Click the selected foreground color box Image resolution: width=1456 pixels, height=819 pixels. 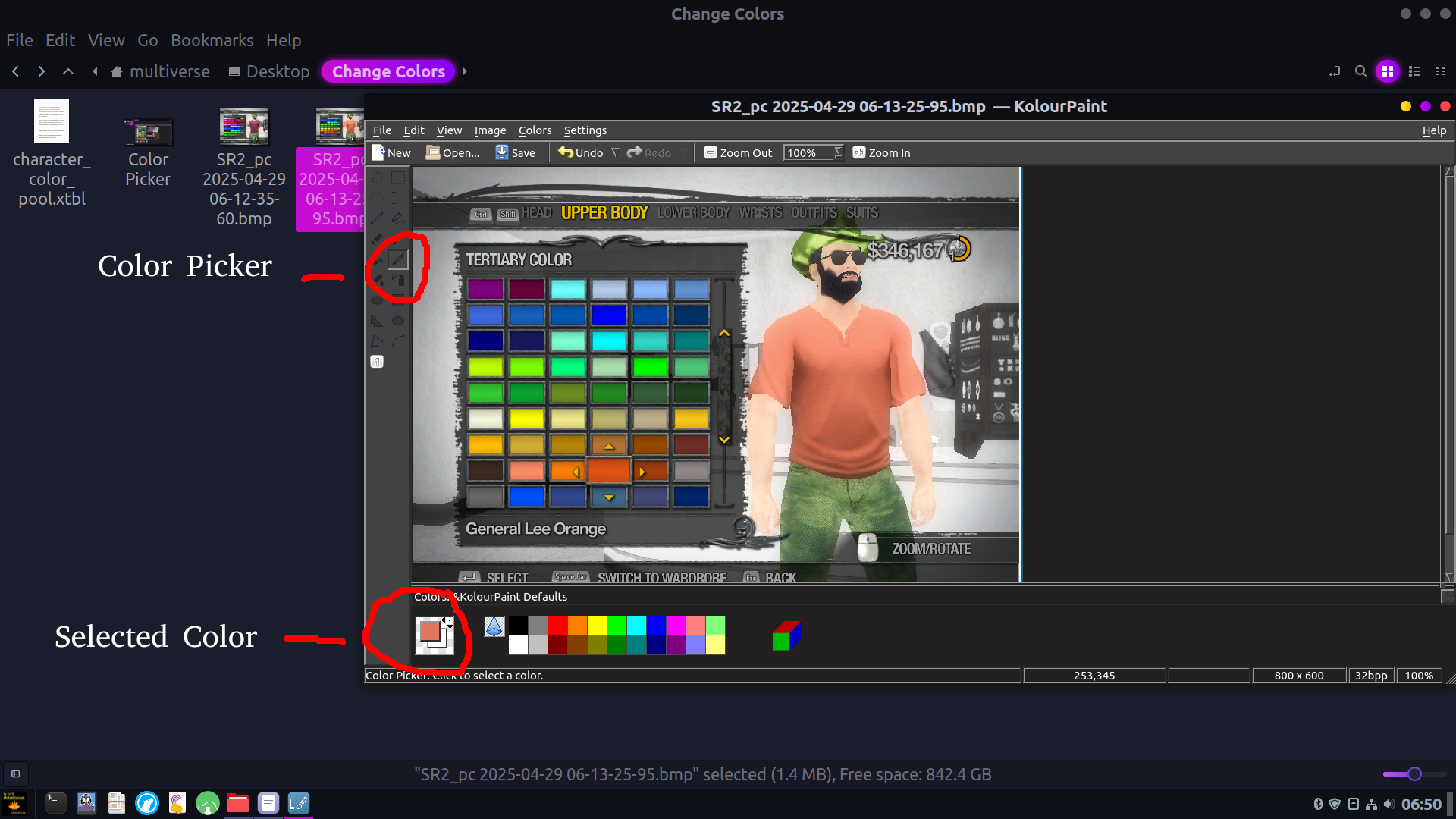(430, 631)
